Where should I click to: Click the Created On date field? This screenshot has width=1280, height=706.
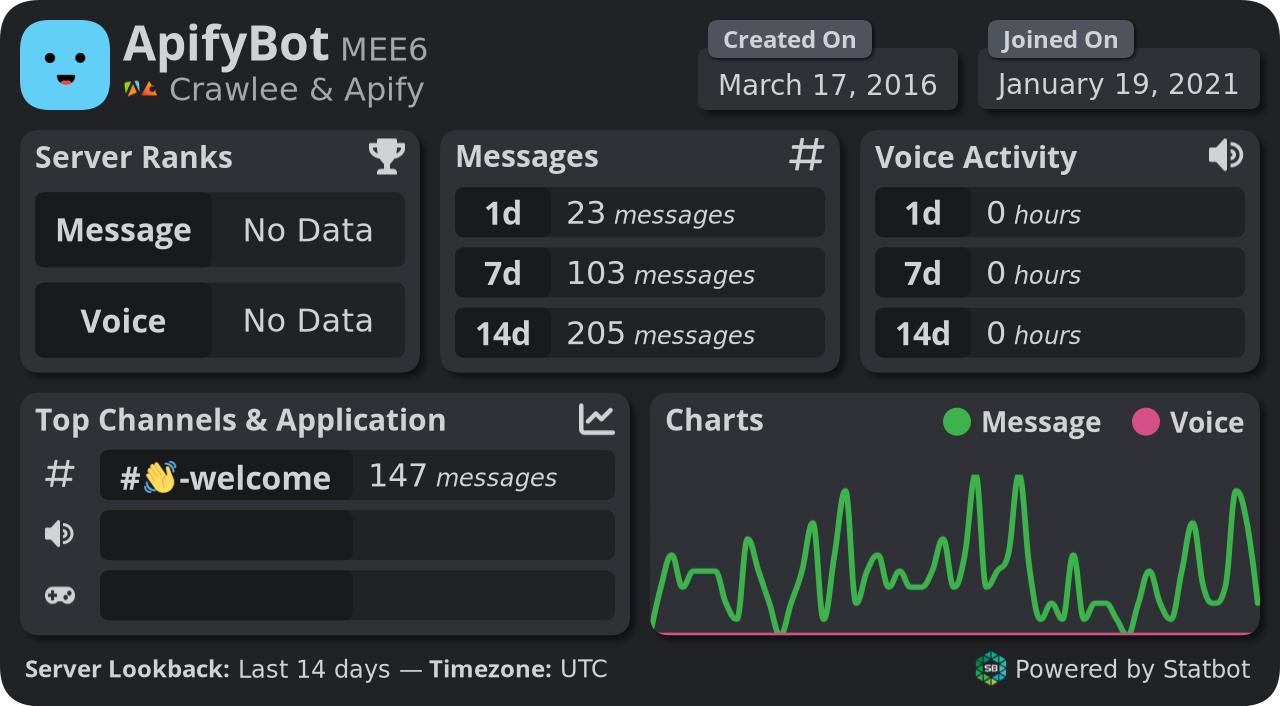coord(828,85)
